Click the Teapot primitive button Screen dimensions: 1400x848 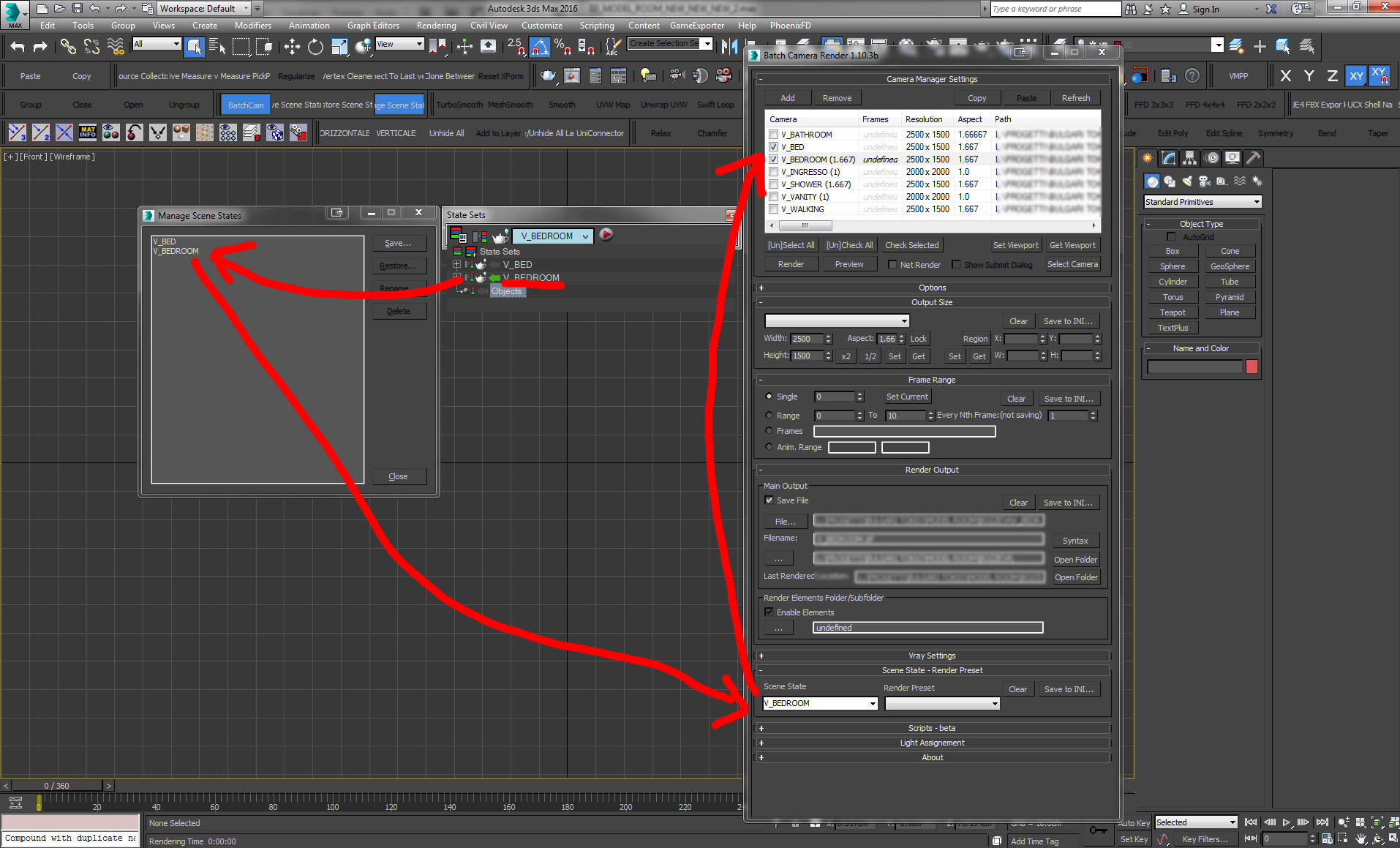coord(1173,312)
